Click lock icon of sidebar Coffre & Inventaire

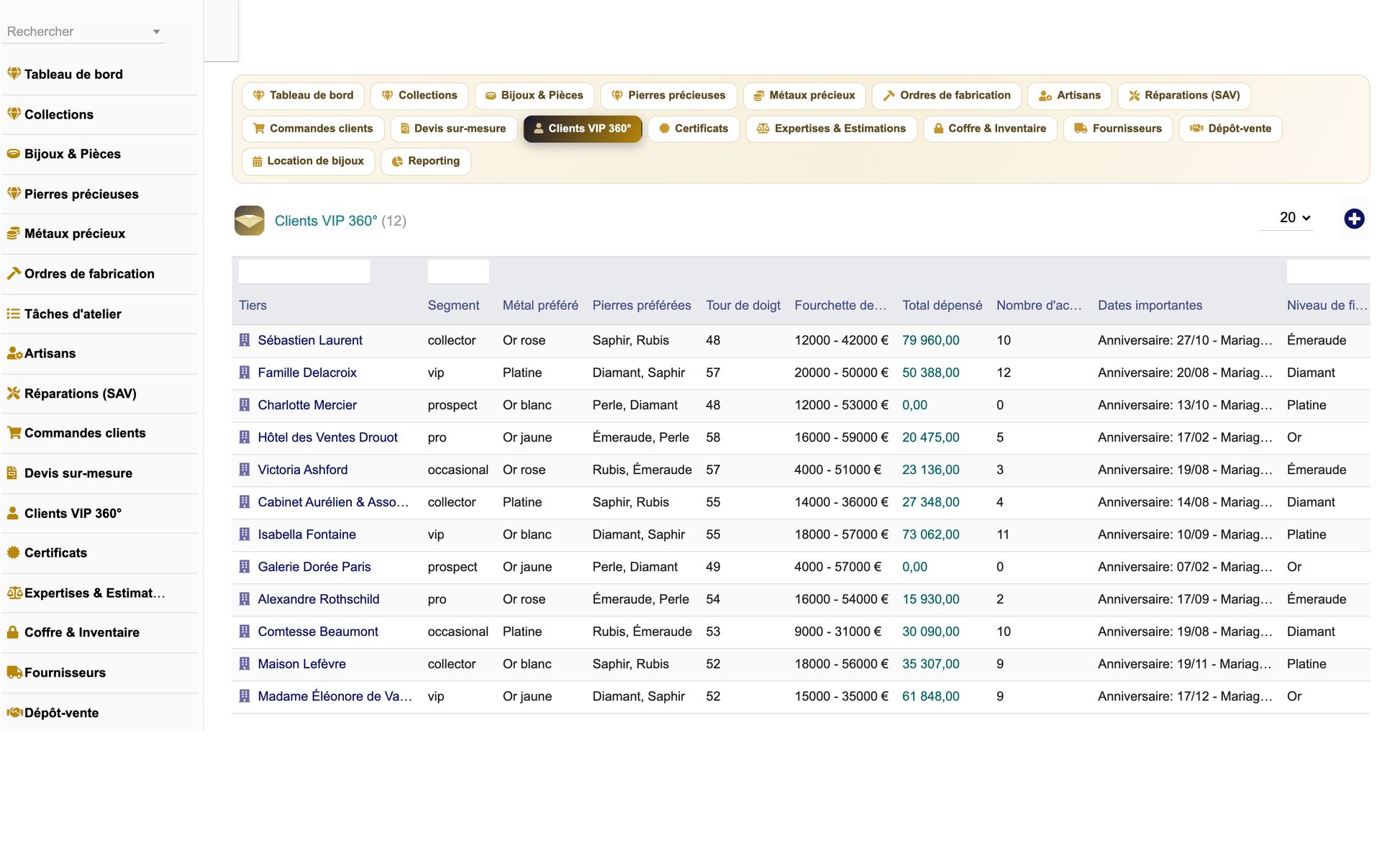[13, 632]
